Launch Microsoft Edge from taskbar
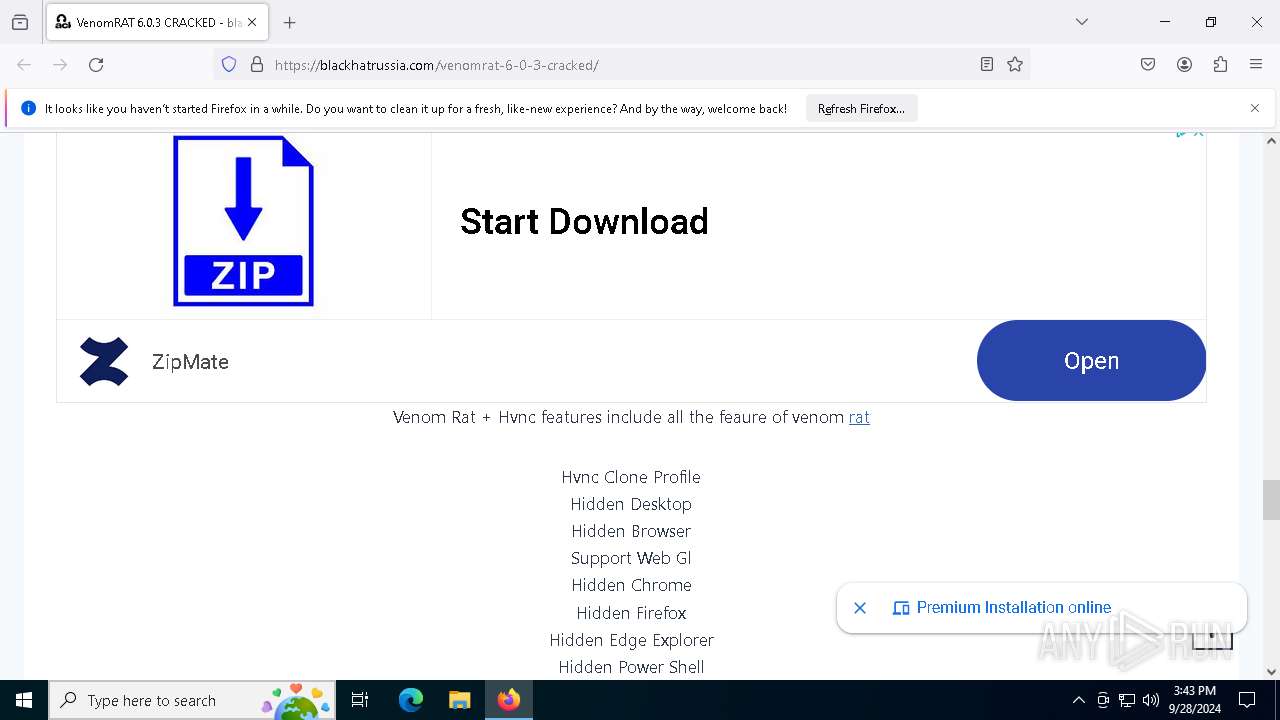This screenshot has width=1280, height=720. coord(411,700)
